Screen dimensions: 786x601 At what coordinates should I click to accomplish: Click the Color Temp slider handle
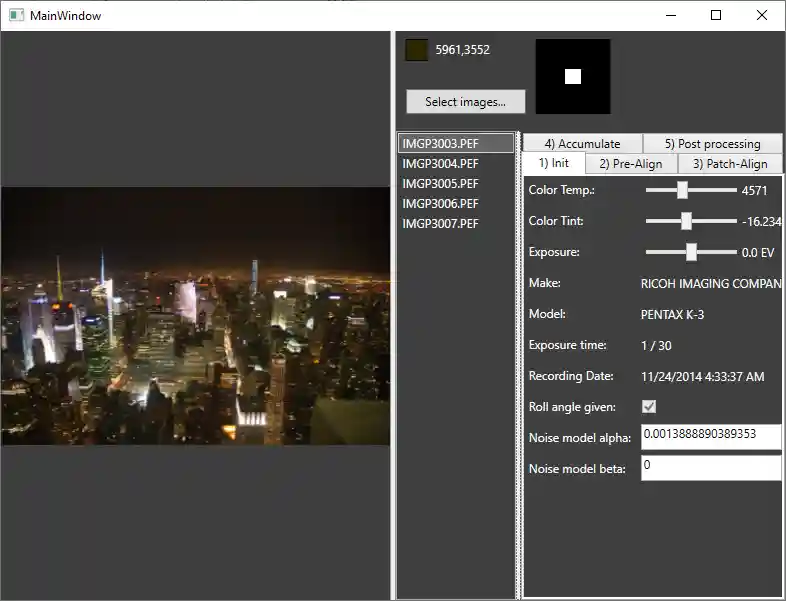click(682, 190)
